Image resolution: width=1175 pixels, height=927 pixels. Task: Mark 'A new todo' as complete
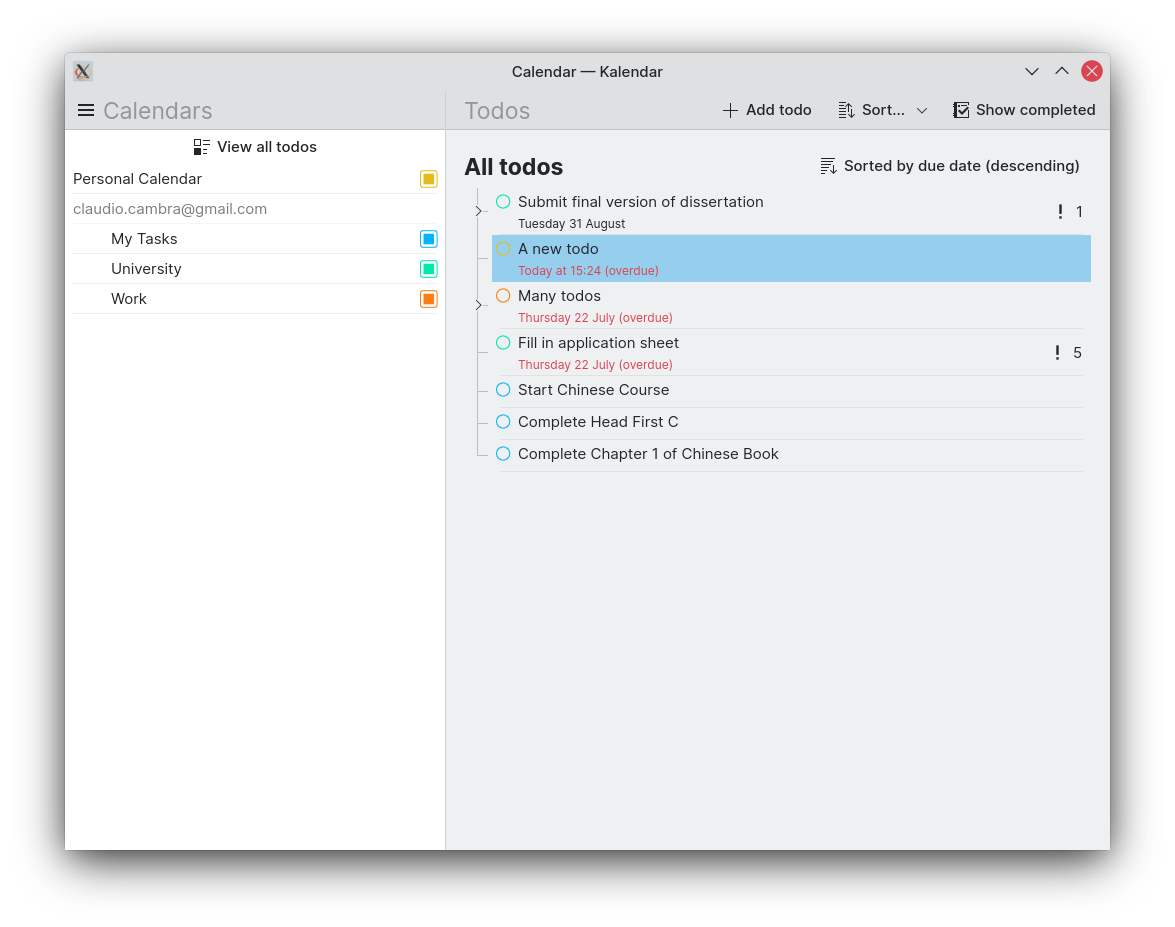(504, 249)
